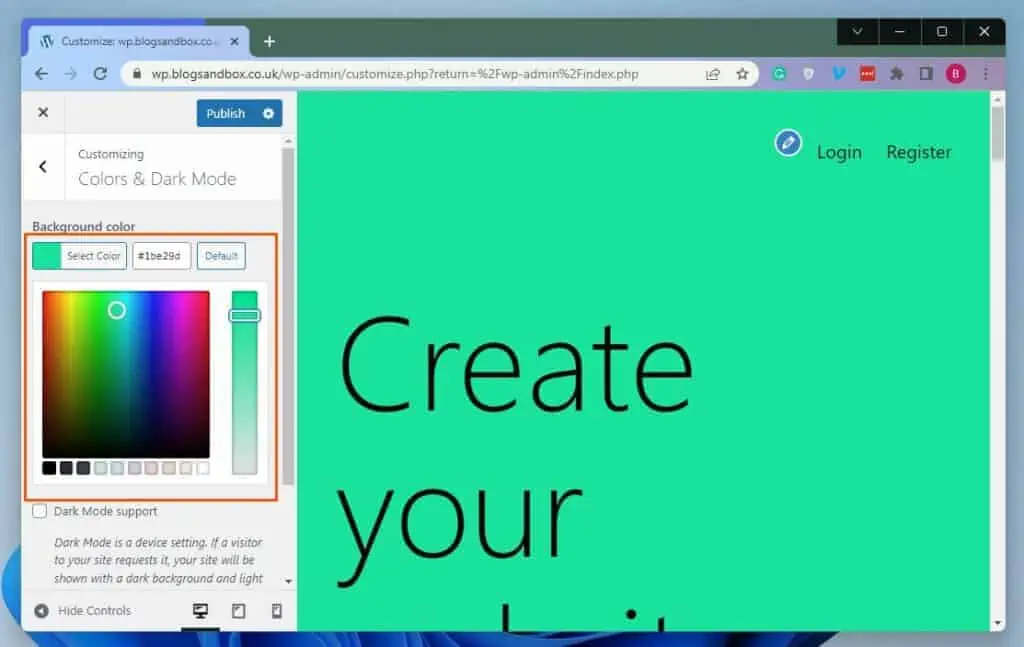1024x647 pixels.
Task: Close the WordPress Customizer panel
Action: click(43, 112)
